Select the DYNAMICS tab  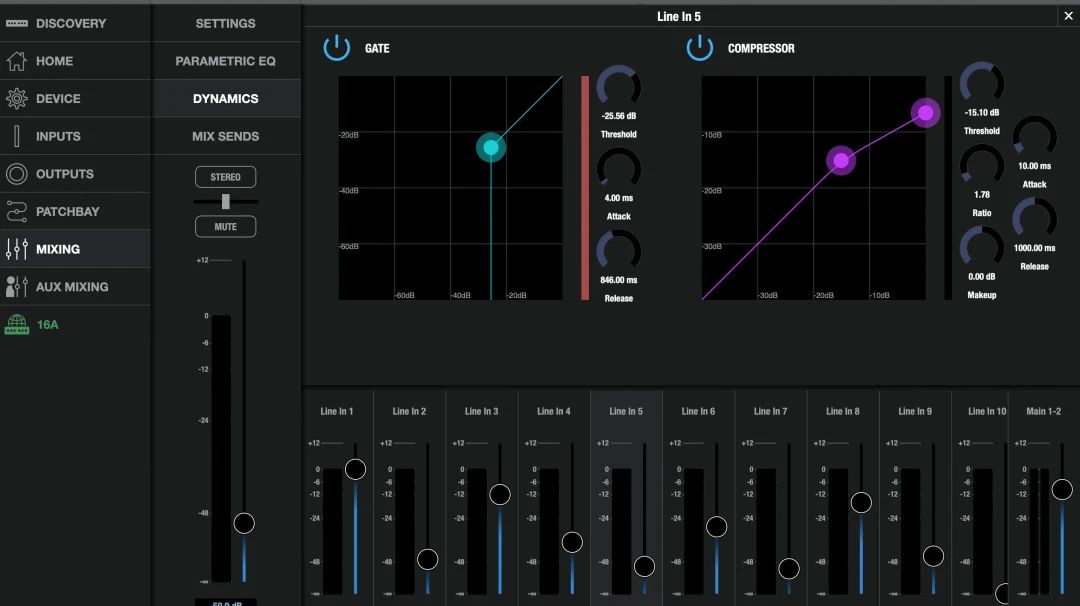coord(225,98)
